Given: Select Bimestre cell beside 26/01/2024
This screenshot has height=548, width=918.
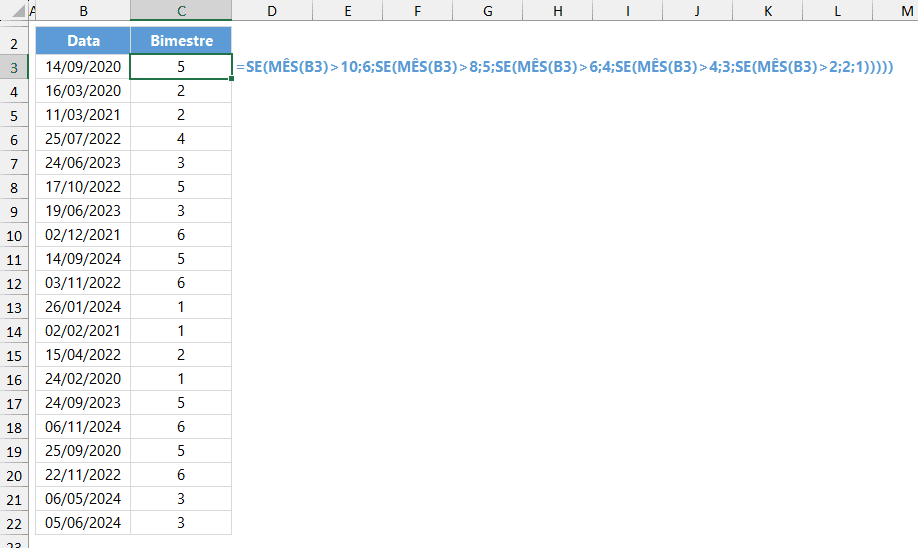Looking at the screenshot, I should click(x=181, y=307).
